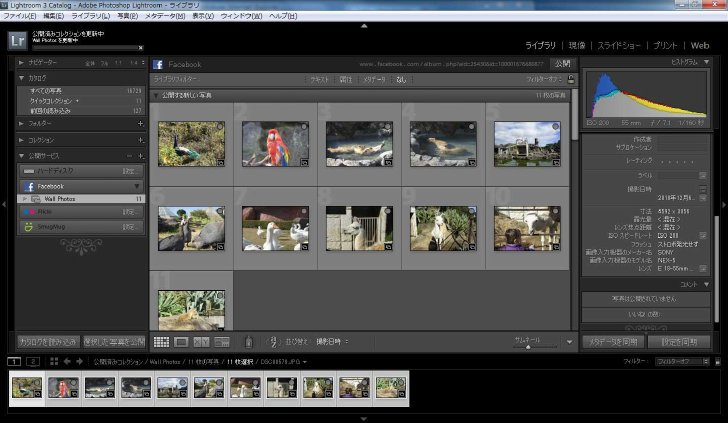Click the plus icon on Folders panel
728x423 pixels.
140,124
